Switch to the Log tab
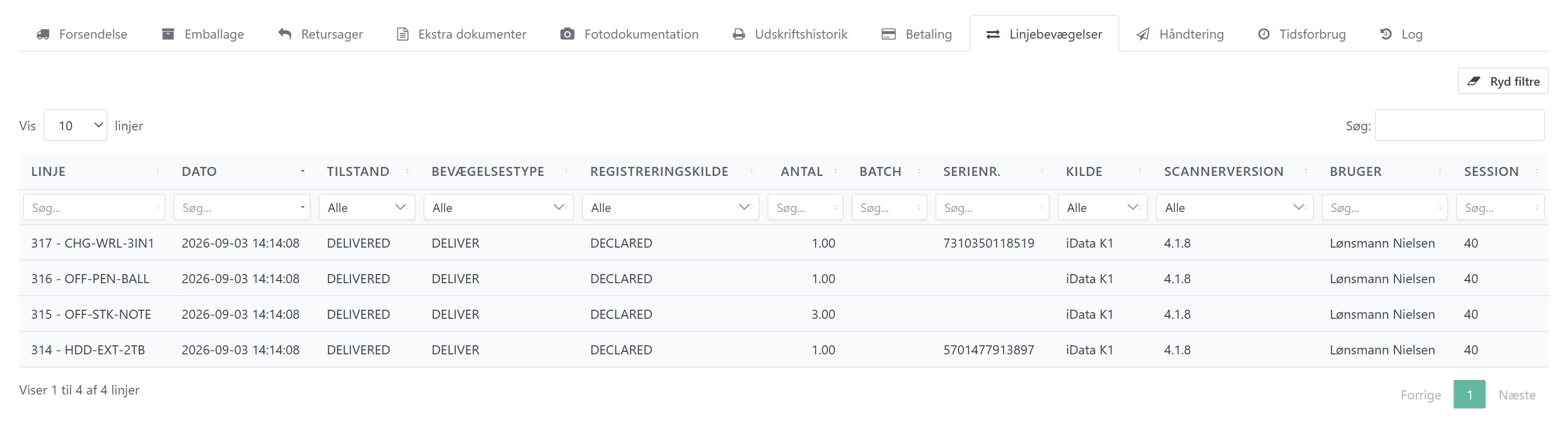Image resolution: width=1568 pixels, height=423 pixels. (1401, 34)
